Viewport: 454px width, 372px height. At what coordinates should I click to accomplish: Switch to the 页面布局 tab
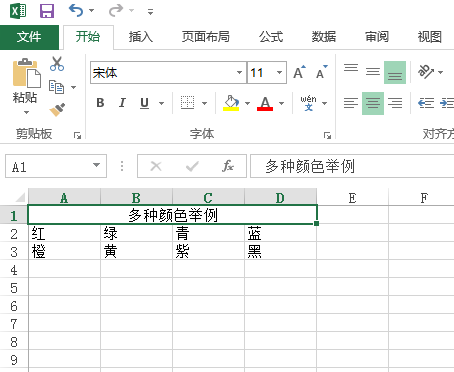click(206, 37)
